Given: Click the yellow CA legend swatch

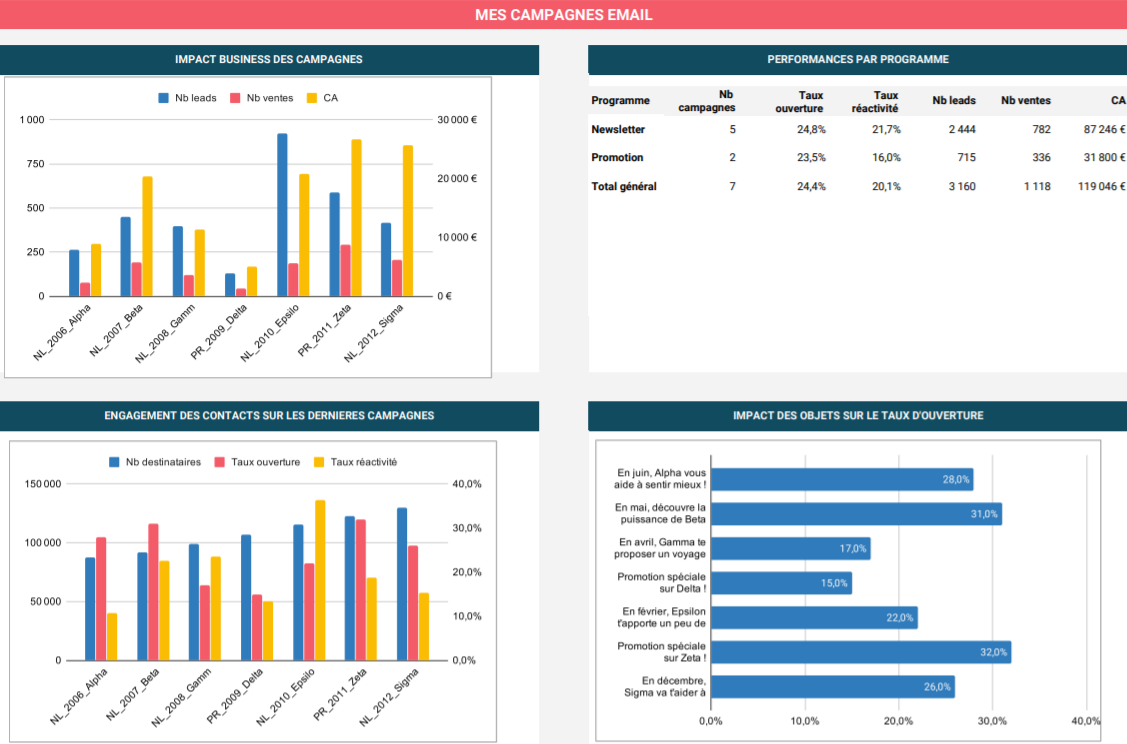Looking at the screenshot, I should pyautogui.click(x=312, y=98).
